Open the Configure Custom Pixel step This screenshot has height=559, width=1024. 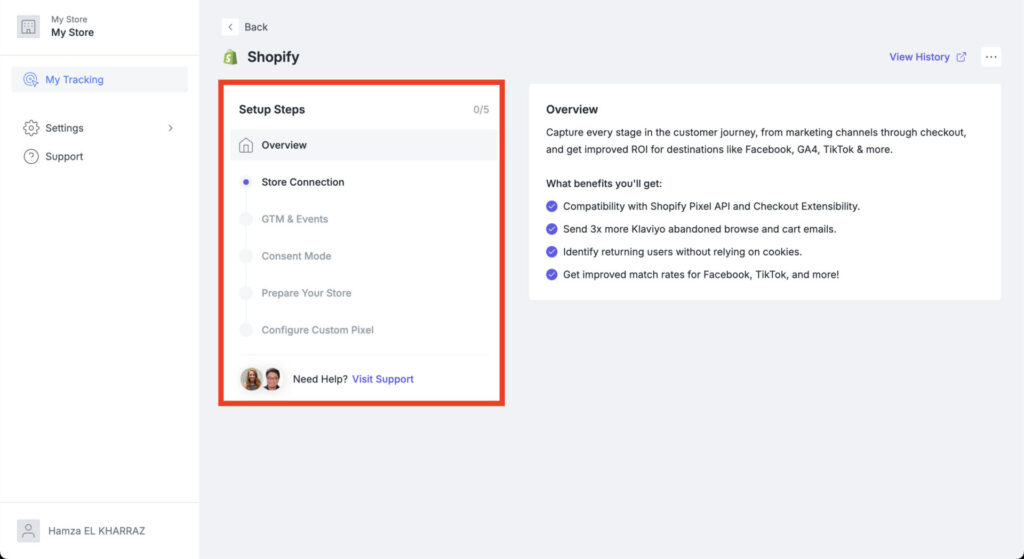pos(317,330)
